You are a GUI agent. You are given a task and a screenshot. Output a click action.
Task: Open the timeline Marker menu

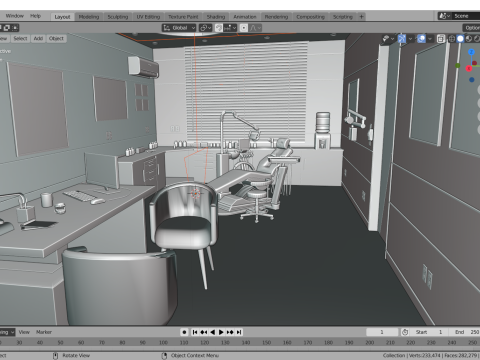pos(44,332)
